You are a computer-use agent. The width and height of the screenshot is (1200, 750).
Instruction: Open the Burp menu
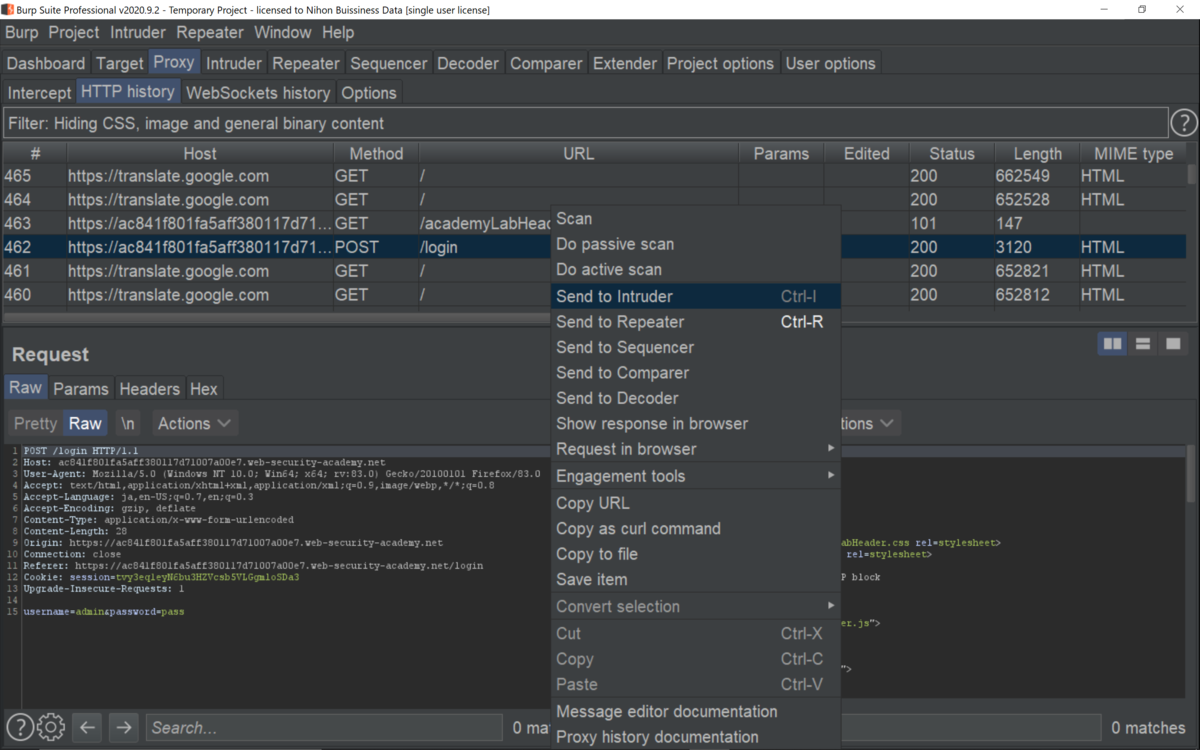[x=21, y=32]
